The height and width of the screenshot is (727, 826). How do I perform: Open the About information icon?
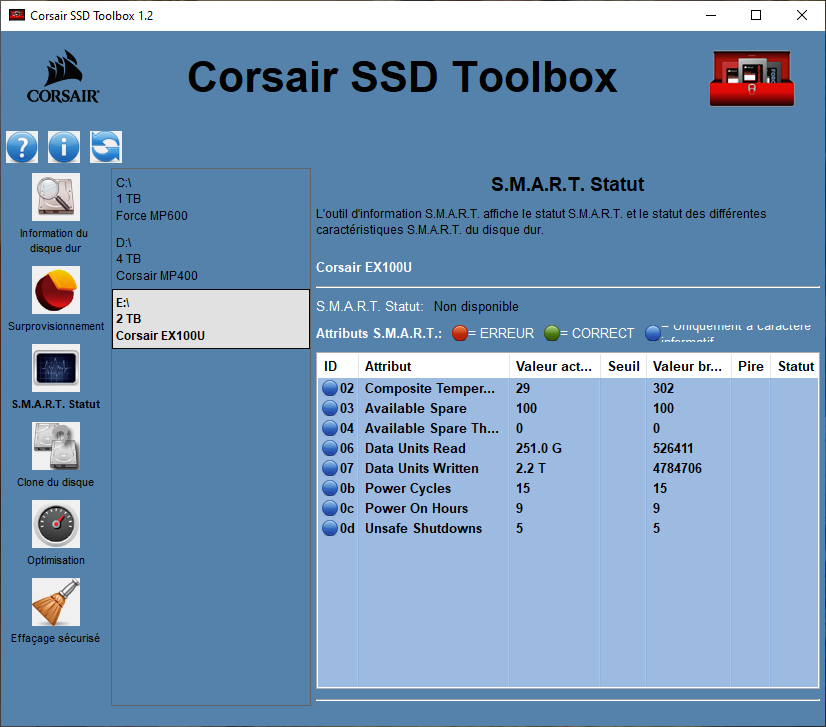tap(64, 146)
